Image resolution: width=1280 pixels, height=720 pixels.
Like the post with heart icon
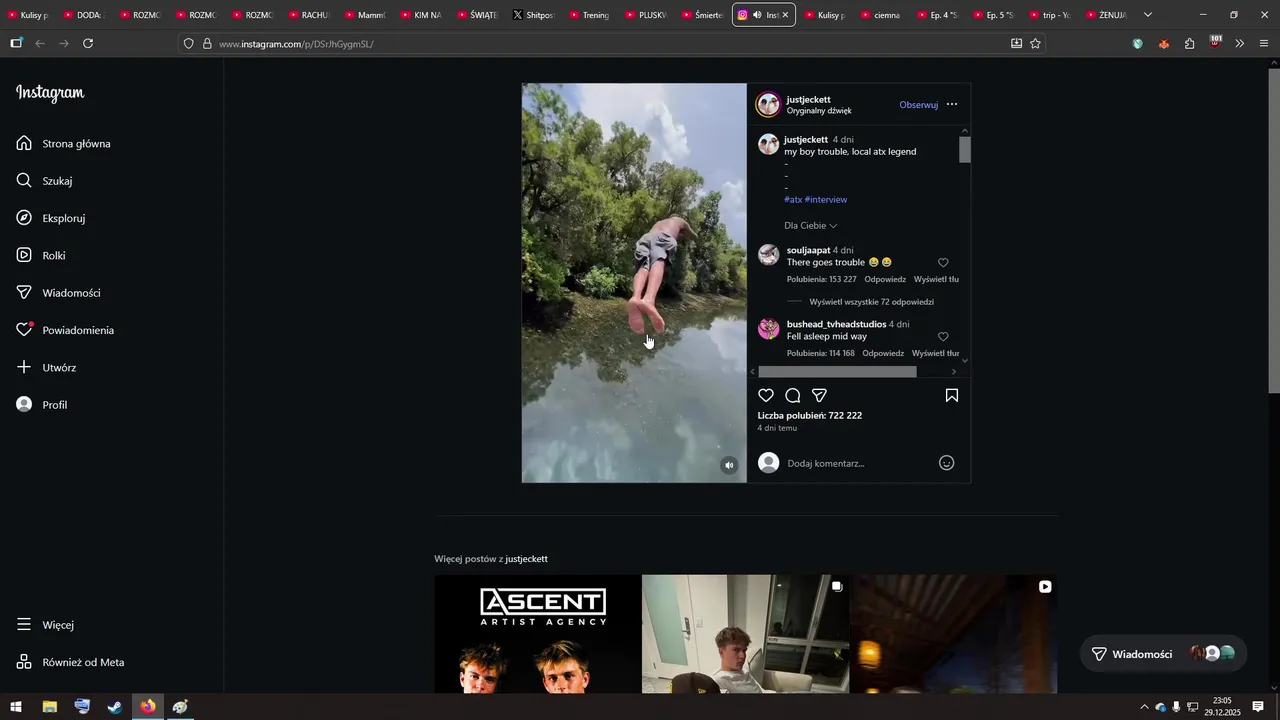click(766, 396)
